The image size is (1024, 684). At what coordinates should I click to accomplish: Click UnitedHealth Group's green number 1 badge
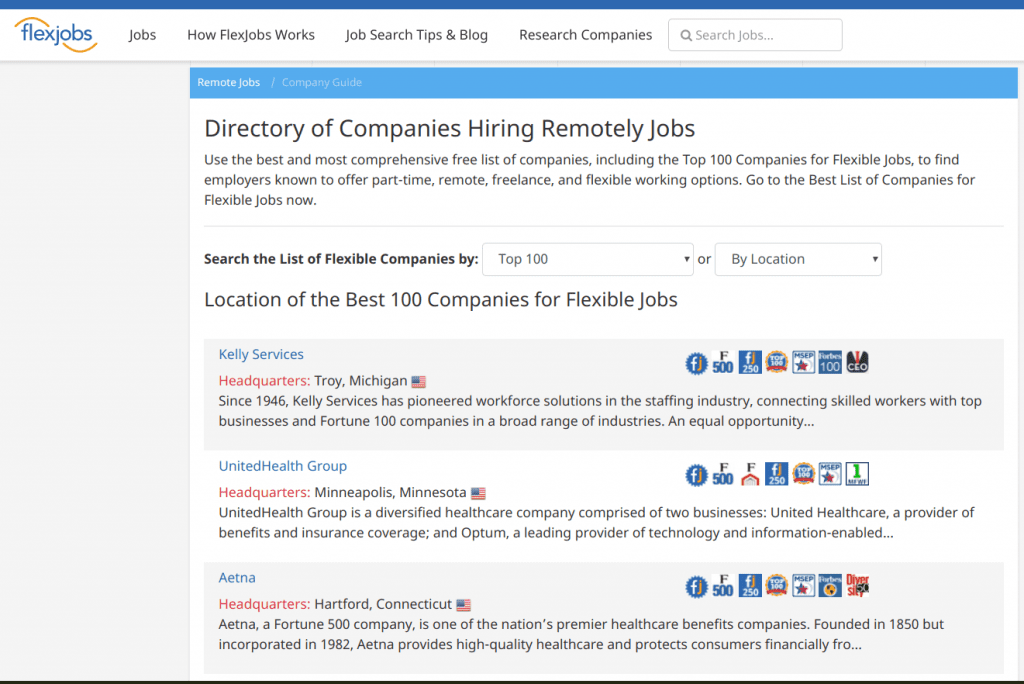857,474
